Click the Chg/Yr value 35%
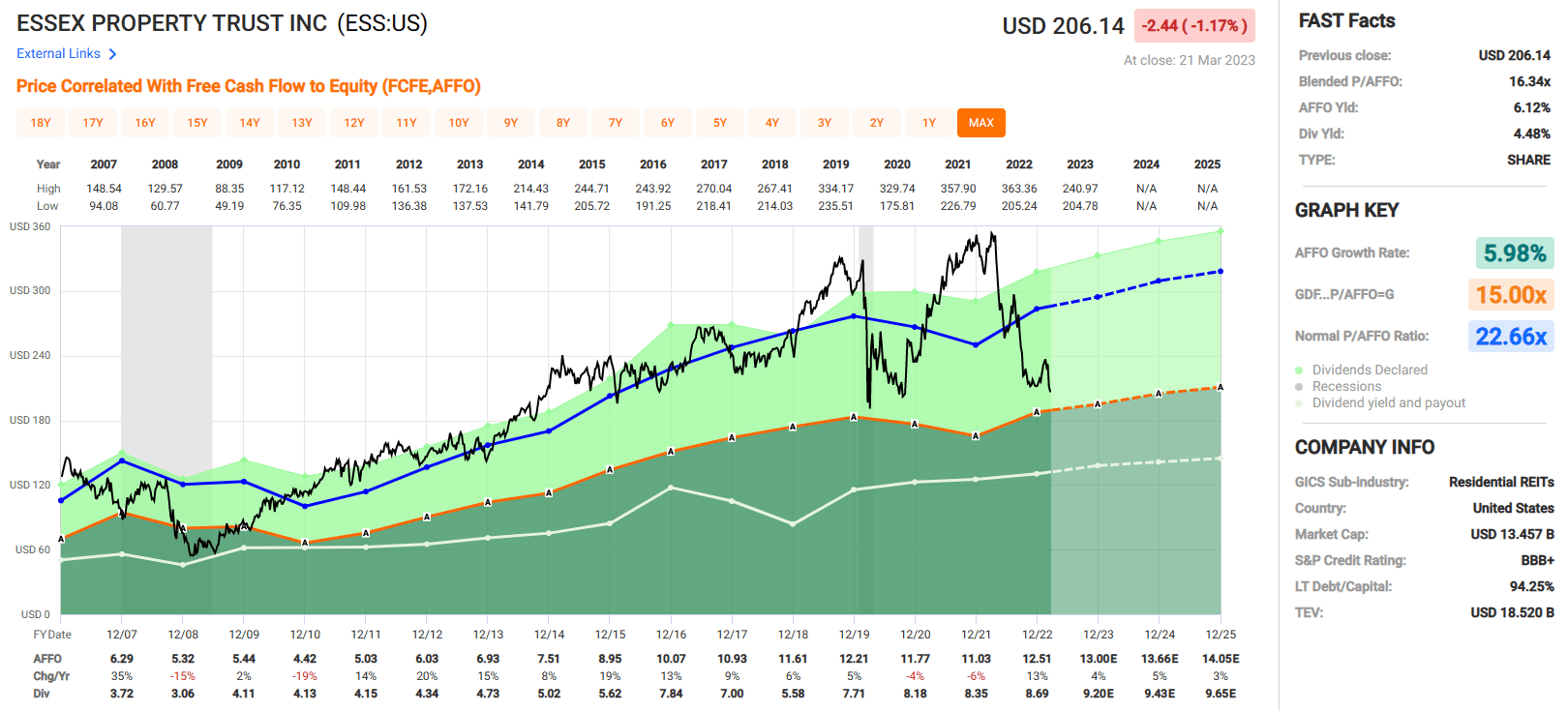 tap(122, 676)
